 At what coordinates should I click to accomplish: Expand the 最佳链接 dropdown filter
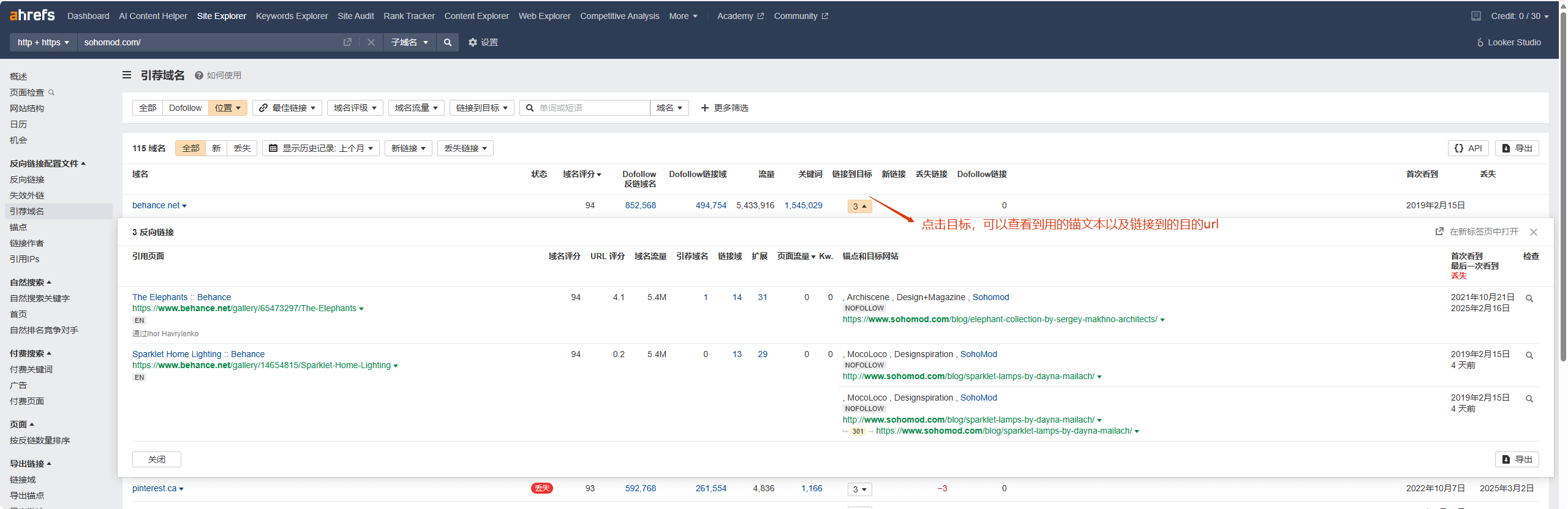[287, 108]
